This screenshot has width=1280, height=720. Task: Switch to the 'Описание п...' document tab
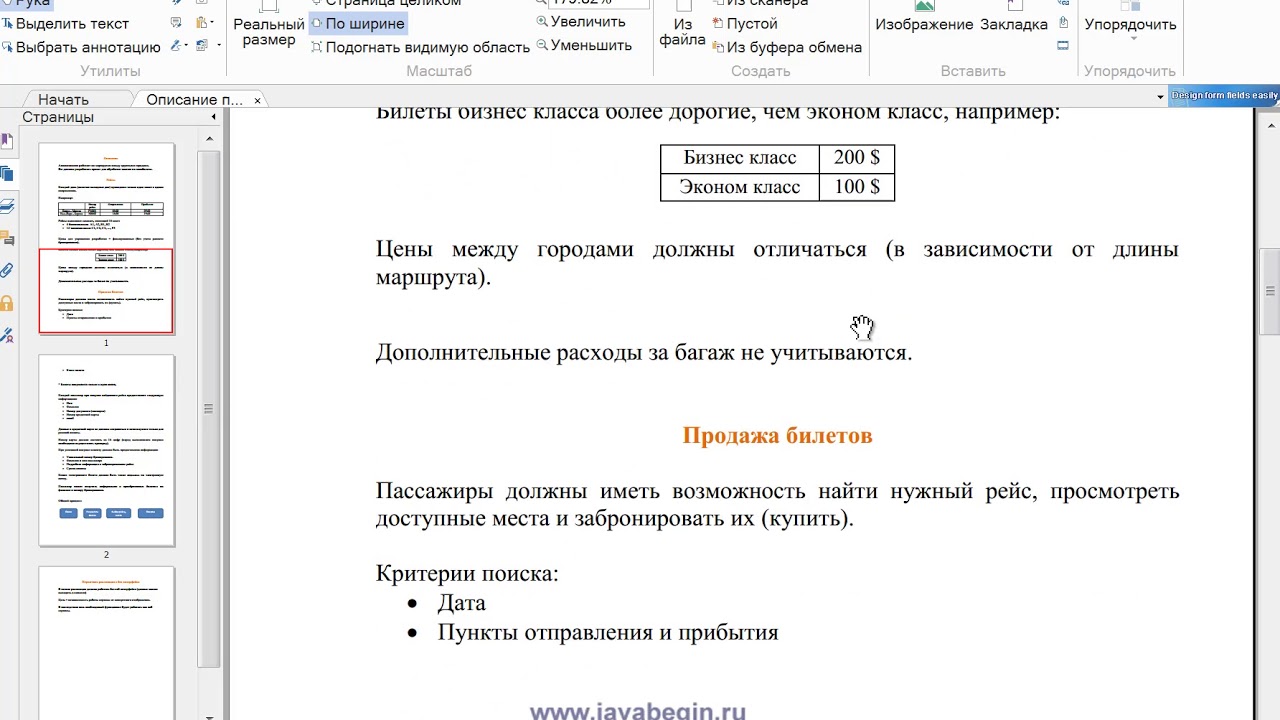point(194,100)
